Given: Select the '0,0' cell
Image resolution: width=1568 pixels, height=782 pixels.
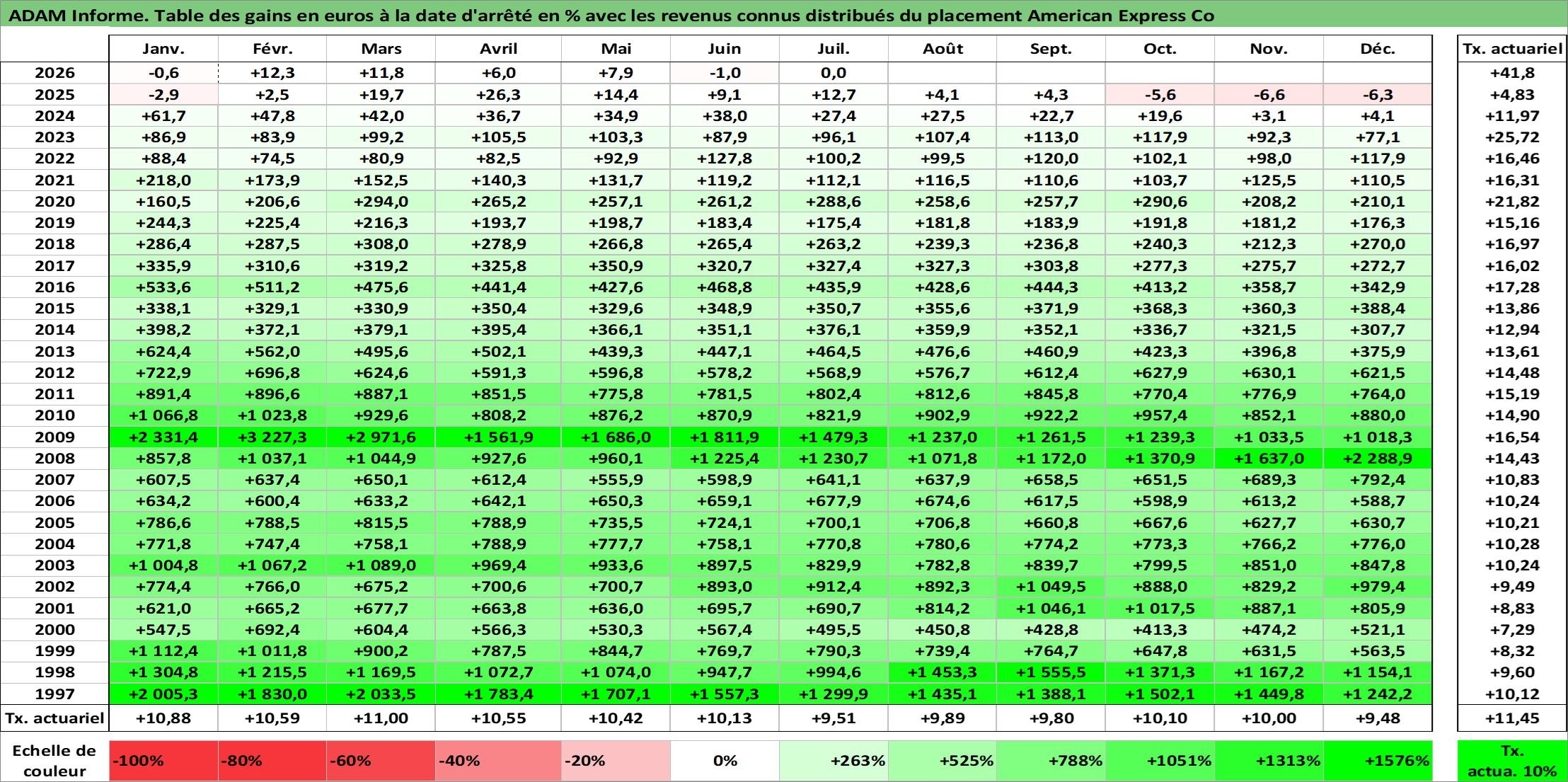Looking at the screenshot, I should 834,73.
